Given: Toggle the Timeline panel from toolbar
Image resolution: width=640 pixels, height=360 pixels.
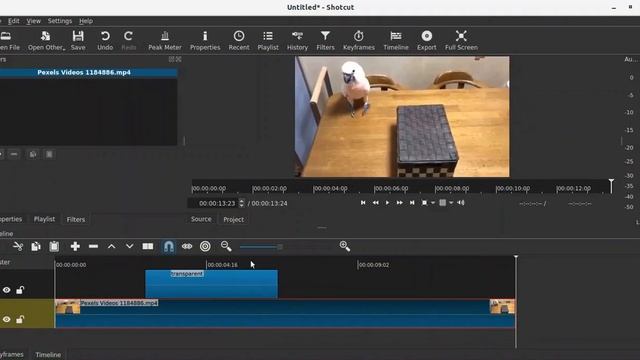Looking at the screenshot, I should point(396,40).
